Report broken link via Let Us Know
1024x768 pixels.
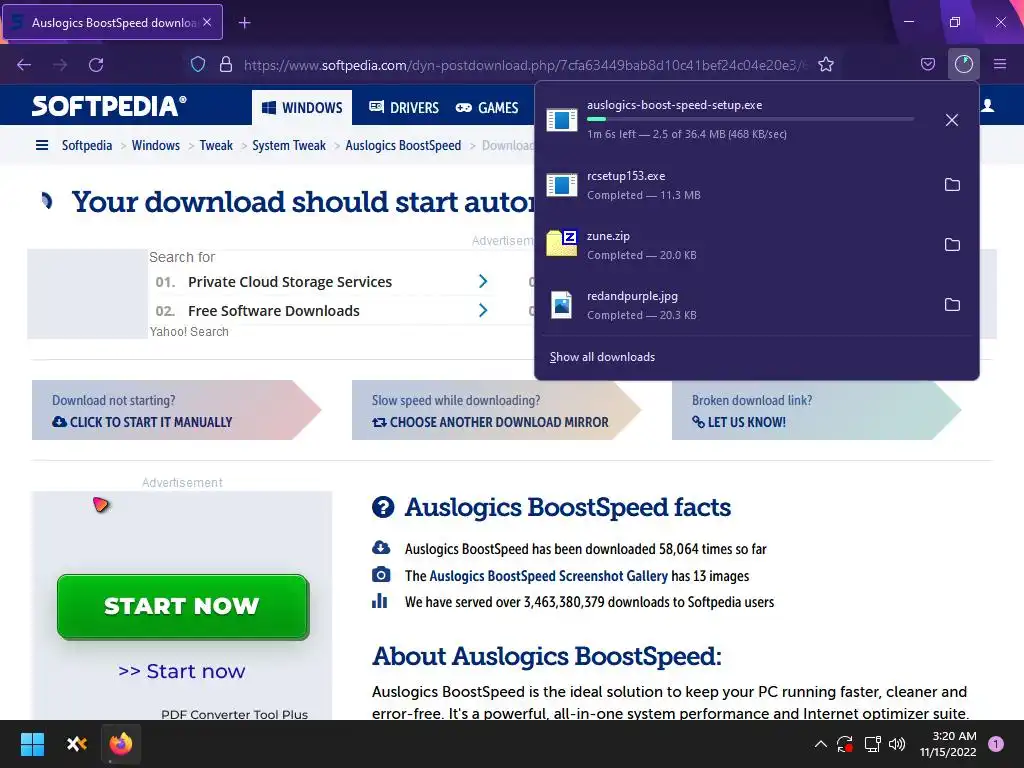pyautogui.click(x=739, y=422)
